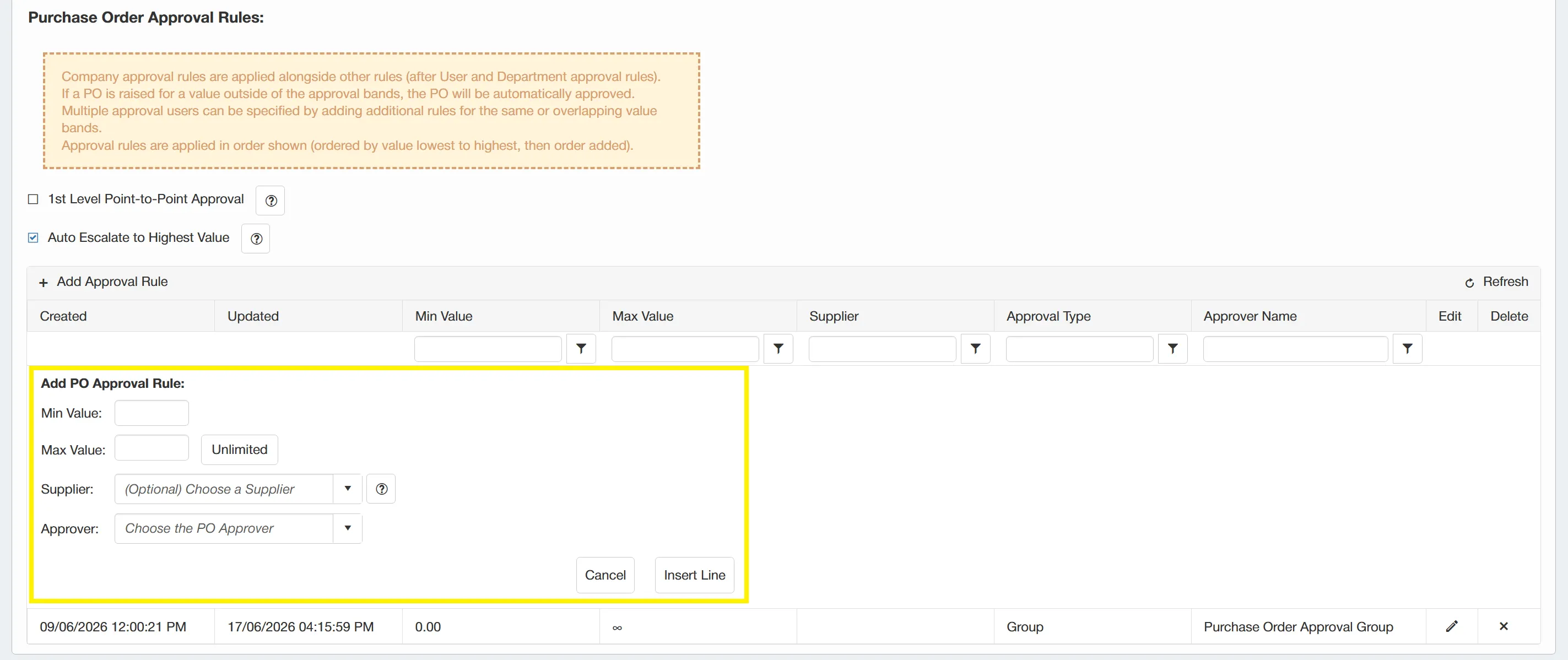
Task: Click the Approver Name filter text box
Action: click(x=1295, y=349)
